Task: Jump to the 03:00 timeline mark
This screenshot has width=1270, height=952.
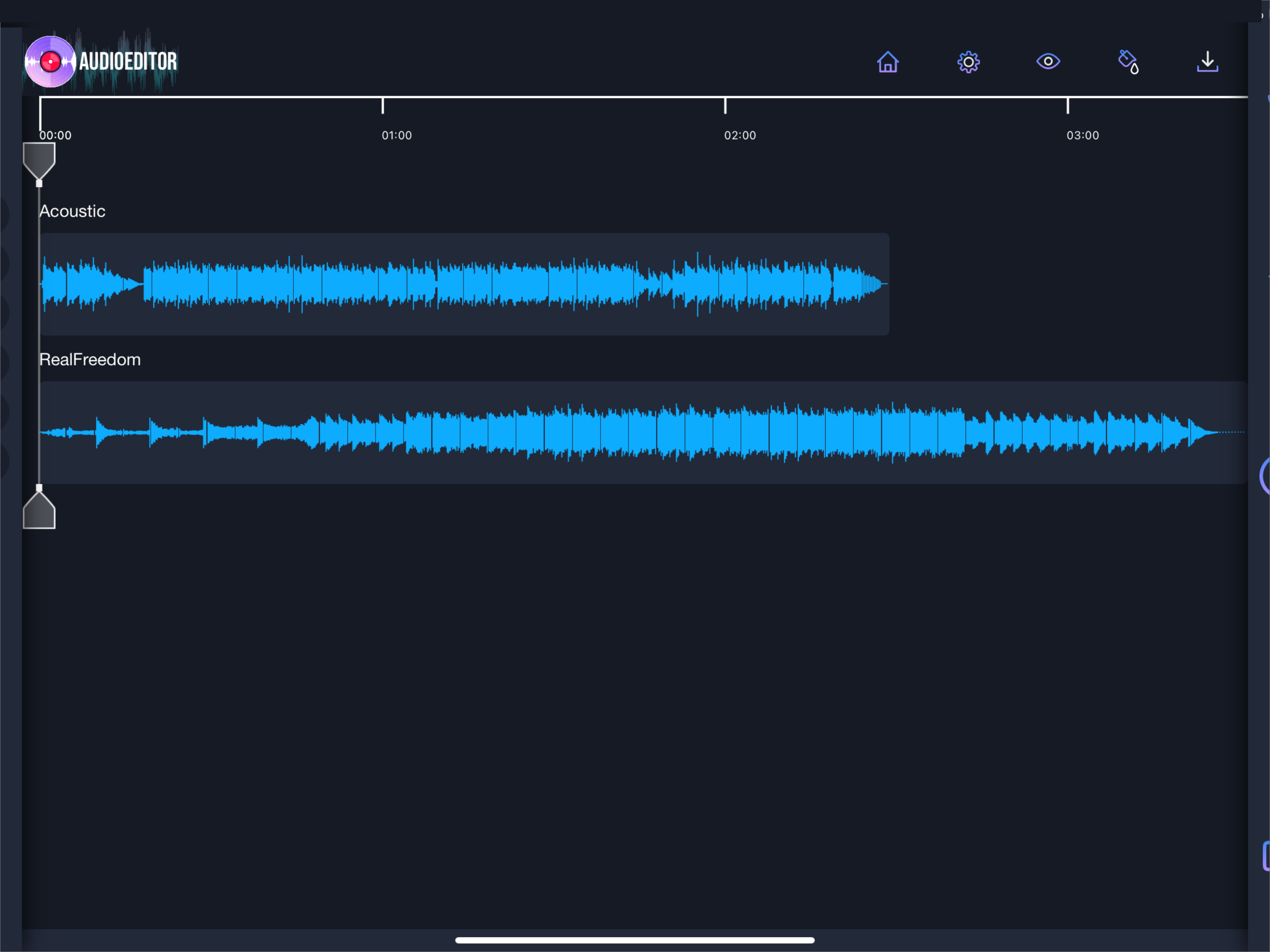Action: (1082, 136)
